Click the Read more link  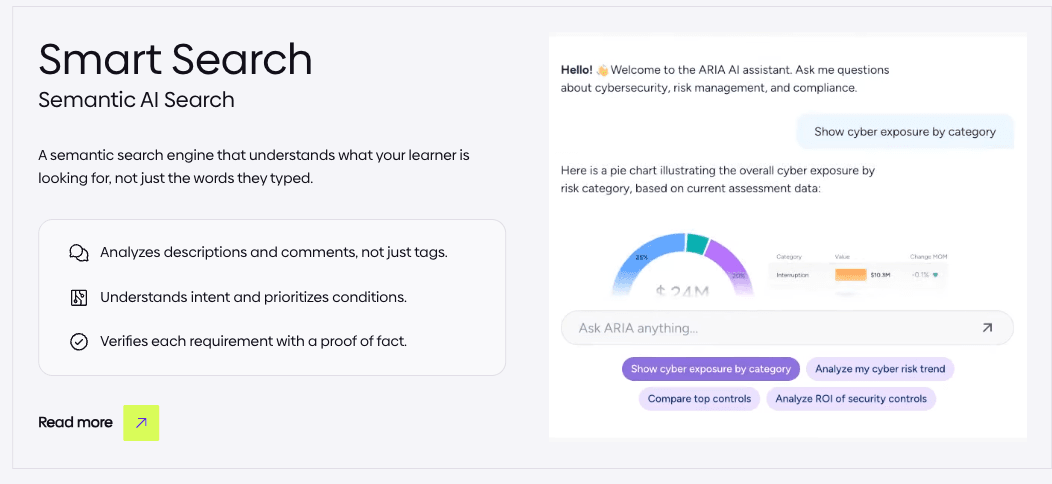point(75,423)
